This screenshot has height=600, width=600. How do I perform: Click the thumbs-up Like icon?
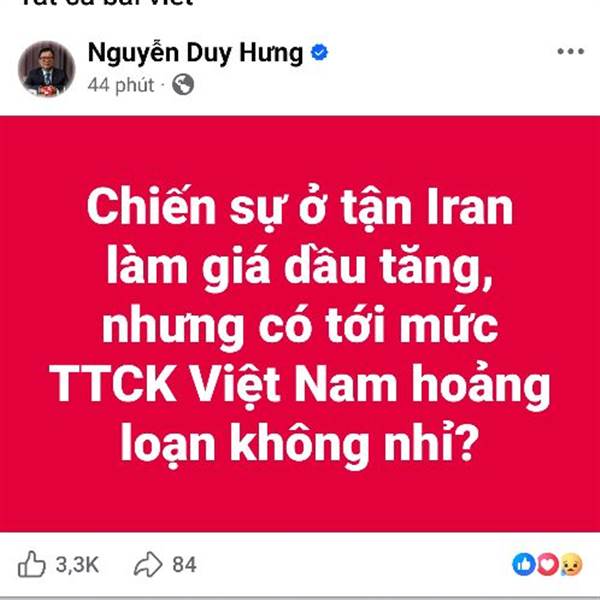tap(31, 564)
